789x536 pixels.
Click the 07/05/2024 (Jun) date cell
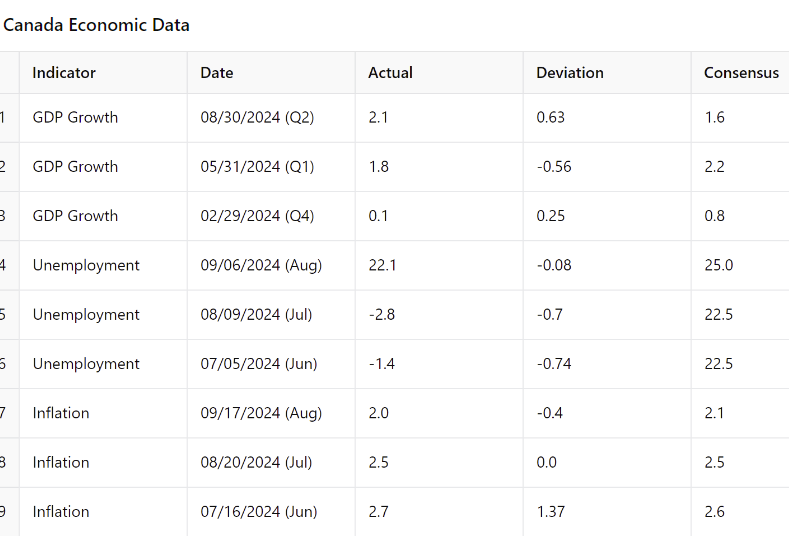tap(258, 363)
